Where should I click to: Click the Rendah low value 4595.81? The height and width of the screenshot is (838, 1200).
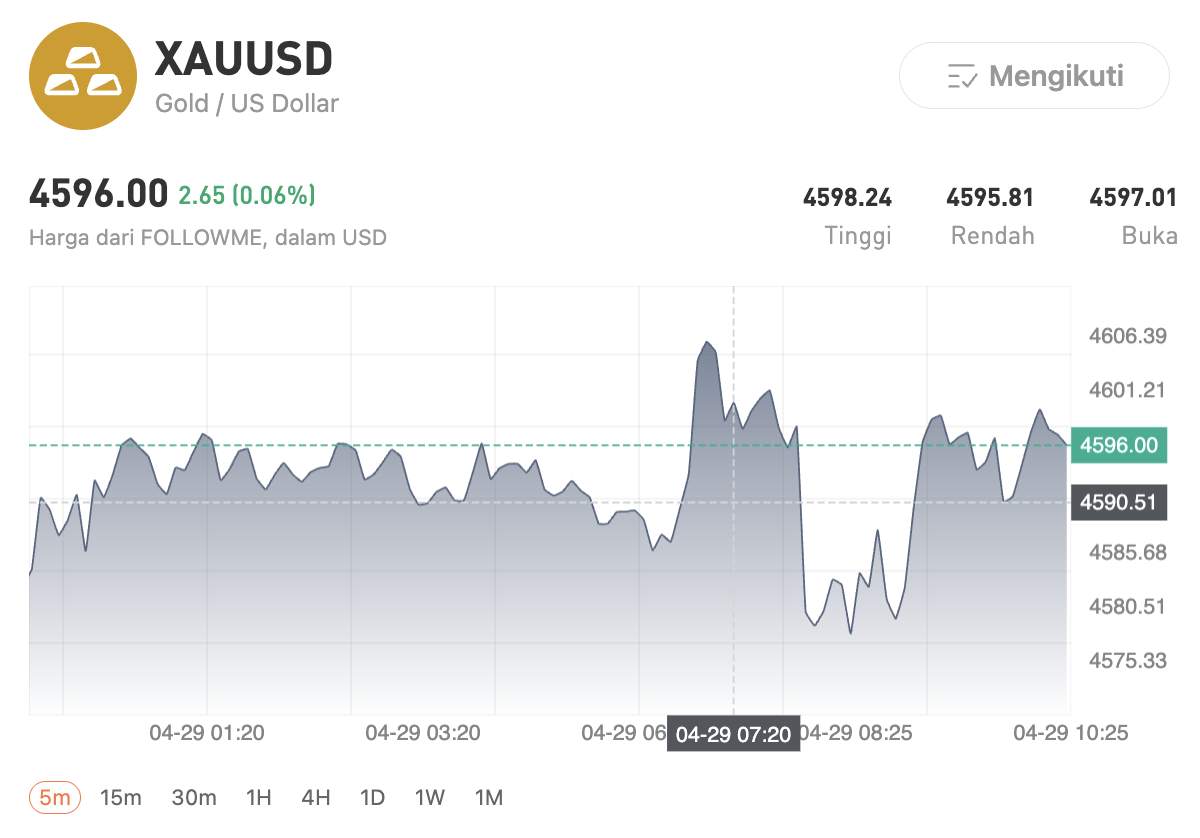pos(991,197)
